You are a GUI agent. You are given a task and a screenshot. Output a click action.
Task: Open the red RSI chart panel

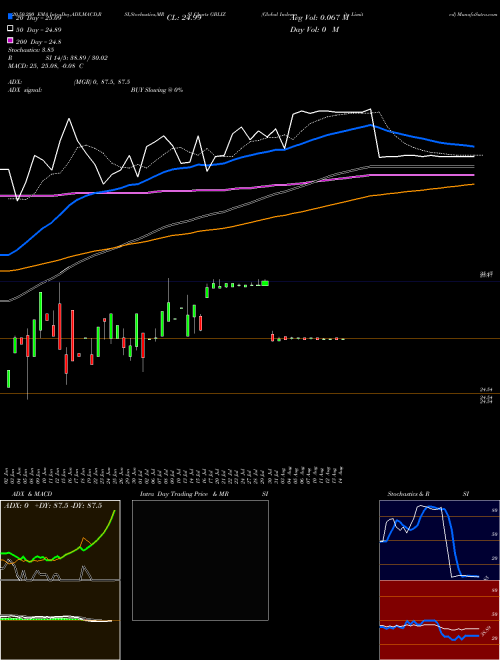tap(439, 620)
